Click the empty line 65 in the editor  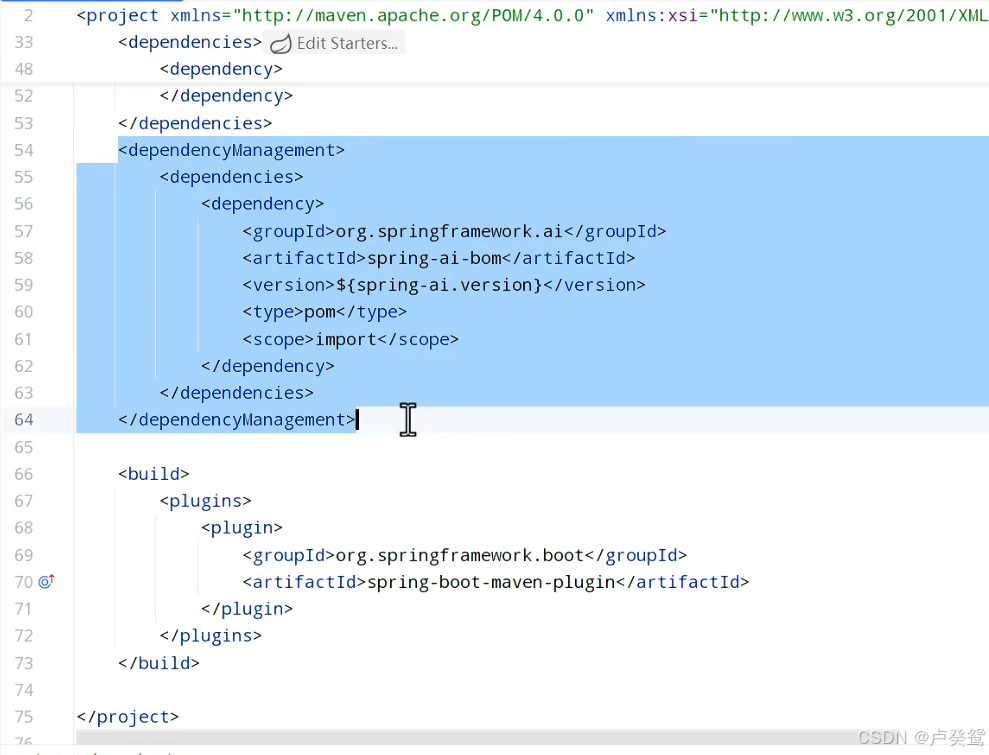(531, 447)
